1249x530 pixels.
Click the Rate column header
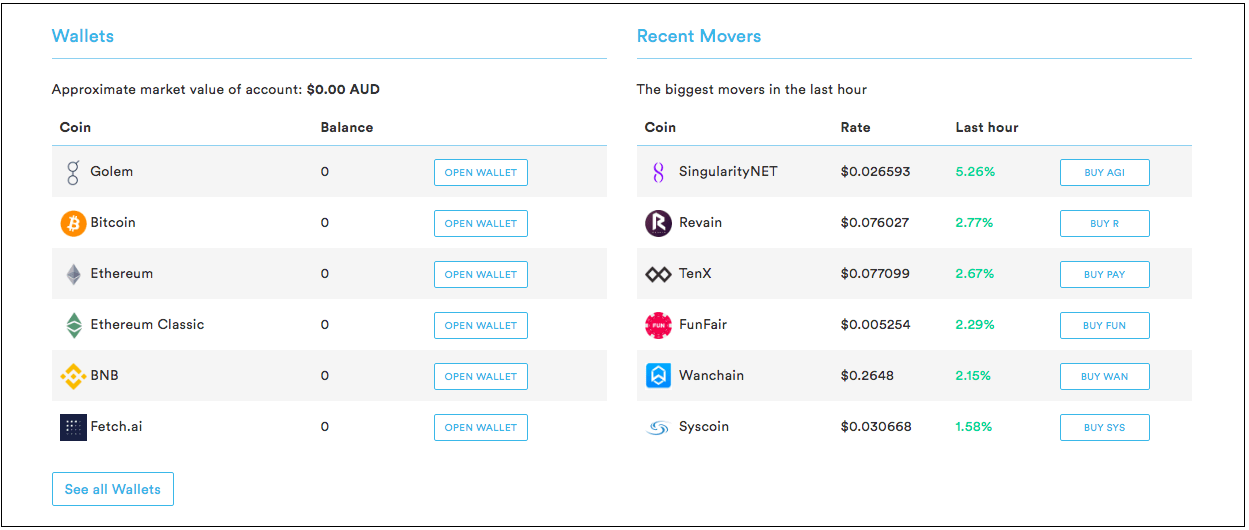tap(855, 127)
